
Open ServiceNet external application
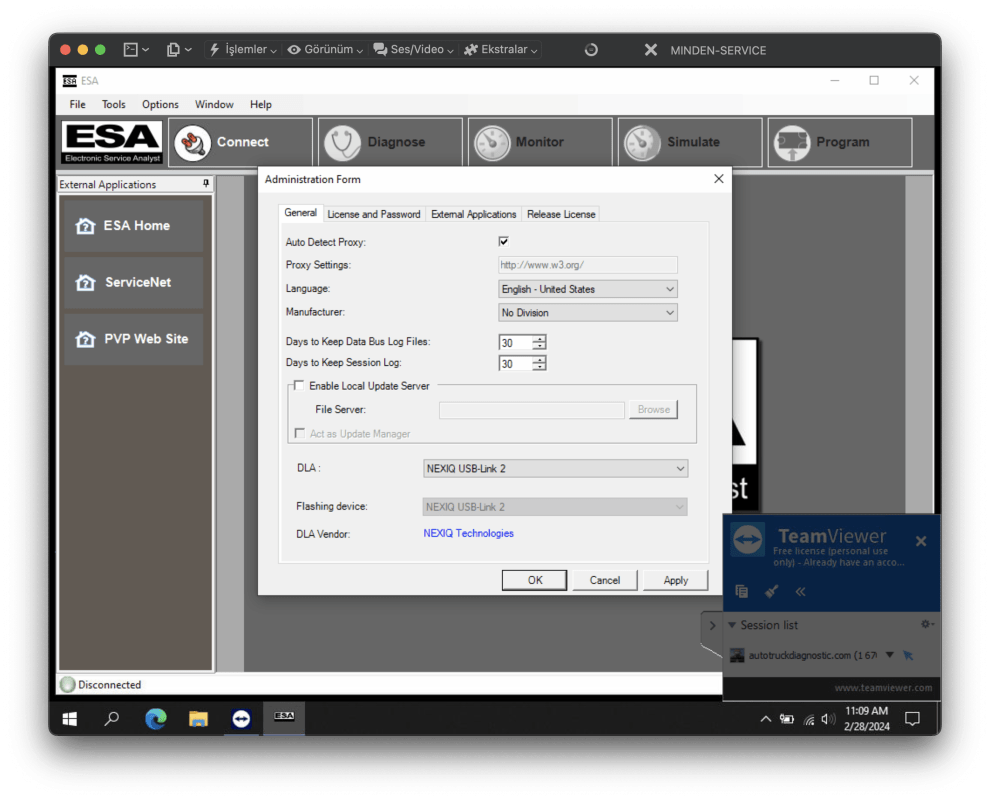(134, 282)
